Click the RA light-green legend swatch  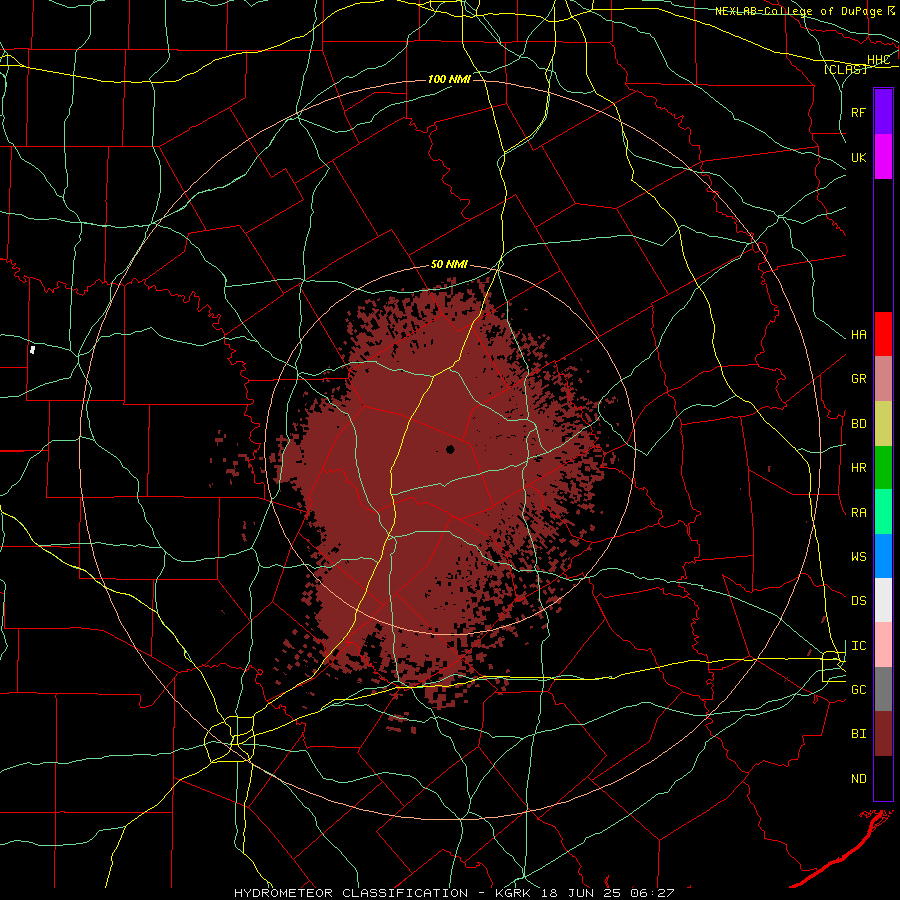(883, 512)
